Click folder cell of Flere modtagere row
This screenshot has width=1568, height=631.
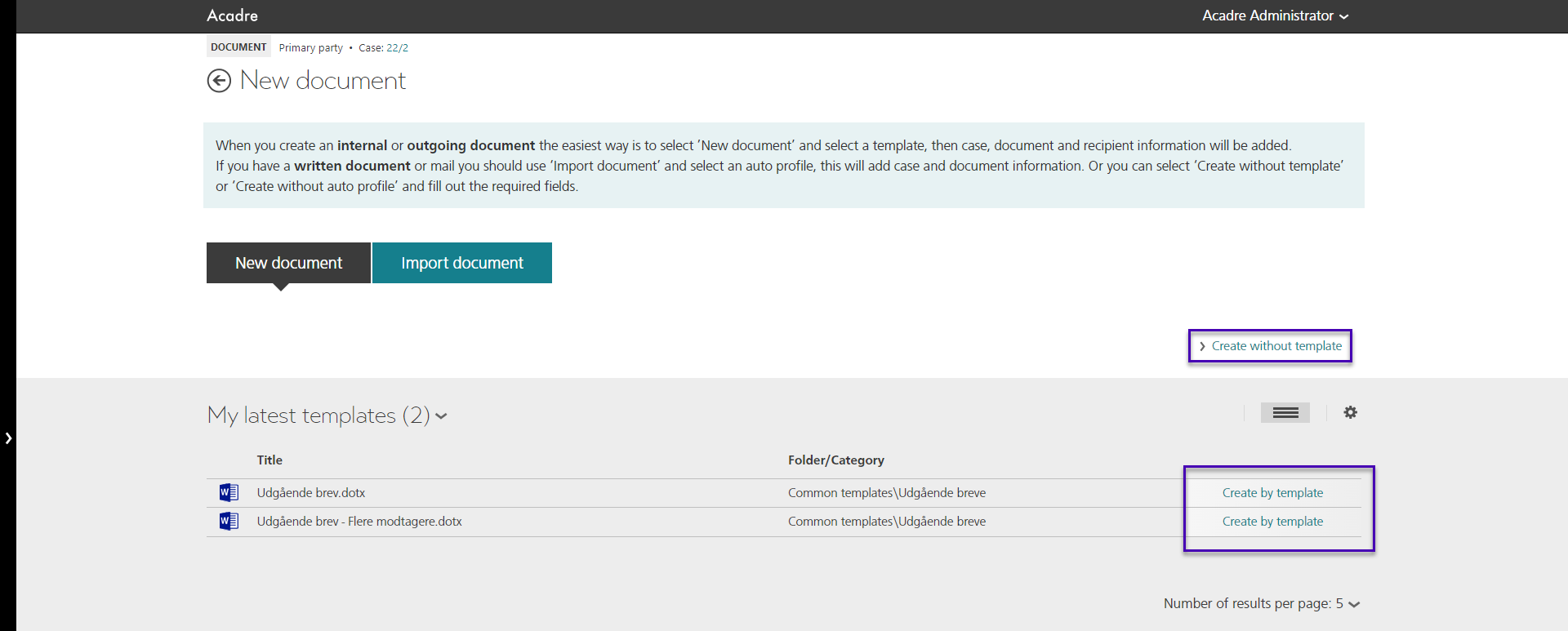pyautogui.click(x=887, y=522)
